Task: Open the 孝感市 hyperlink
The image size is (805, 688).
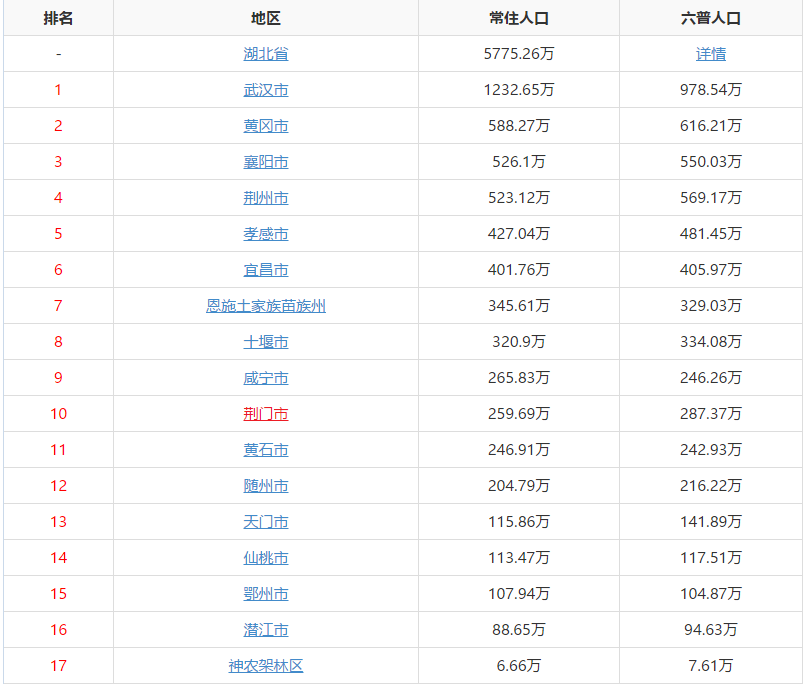Action: [x=264, y=233]
